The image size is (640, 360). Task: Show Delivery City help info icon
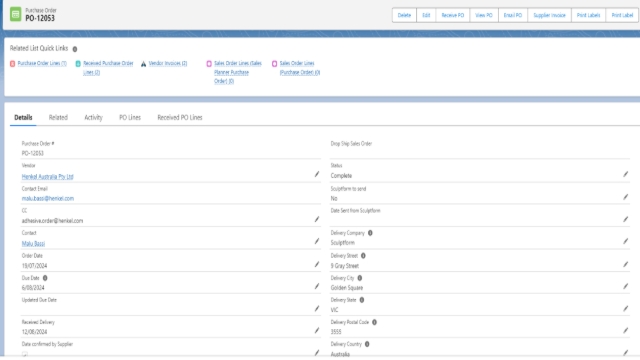(x=360, y=278)
